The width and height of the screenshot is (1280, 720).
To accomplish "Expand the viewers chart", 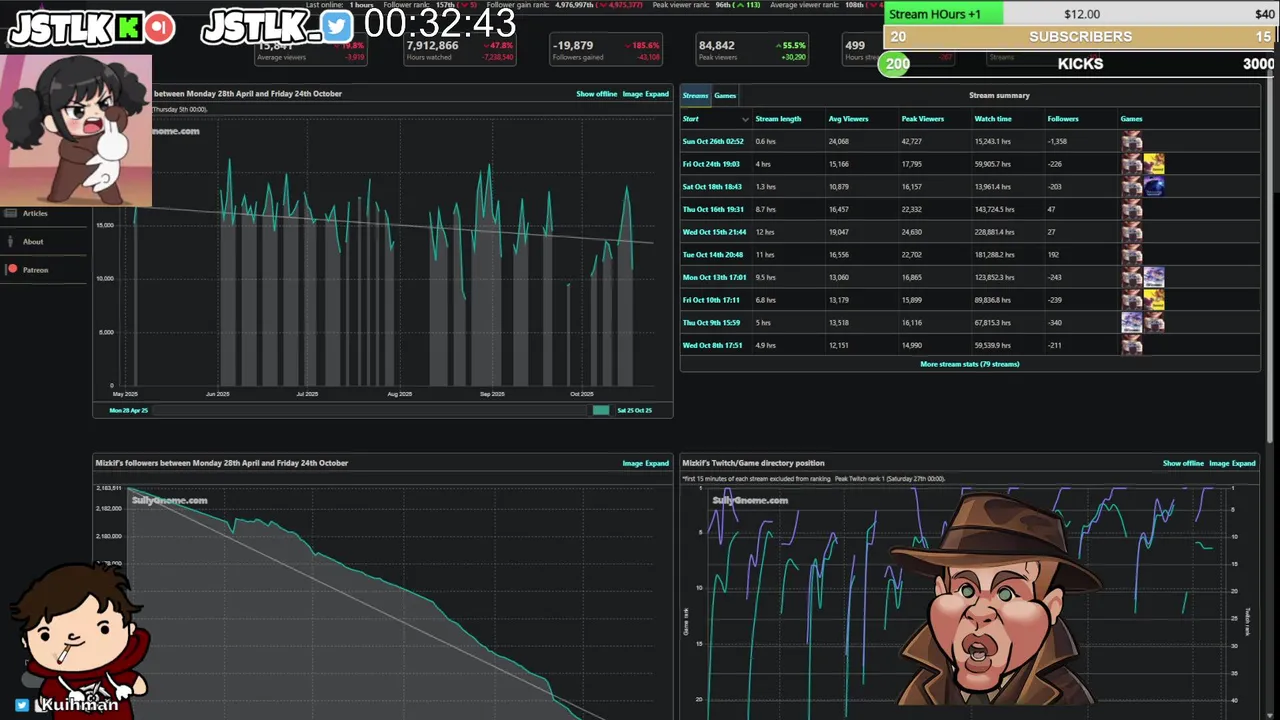I will pyautogui.click(x=657, y=94).
